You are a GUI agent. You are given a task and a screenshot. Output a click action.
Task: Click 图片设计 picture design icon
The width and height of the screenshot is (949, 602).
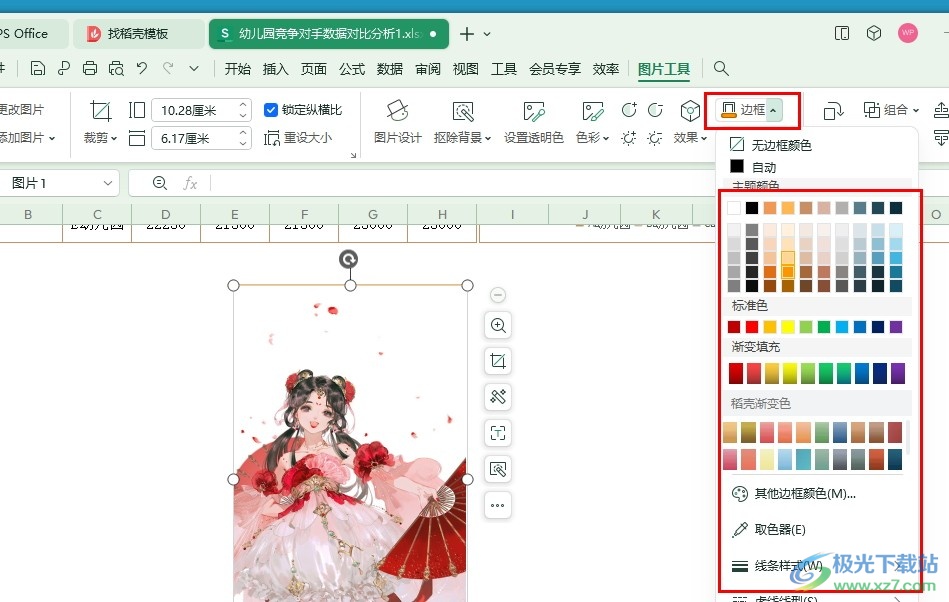coord(397,123)
